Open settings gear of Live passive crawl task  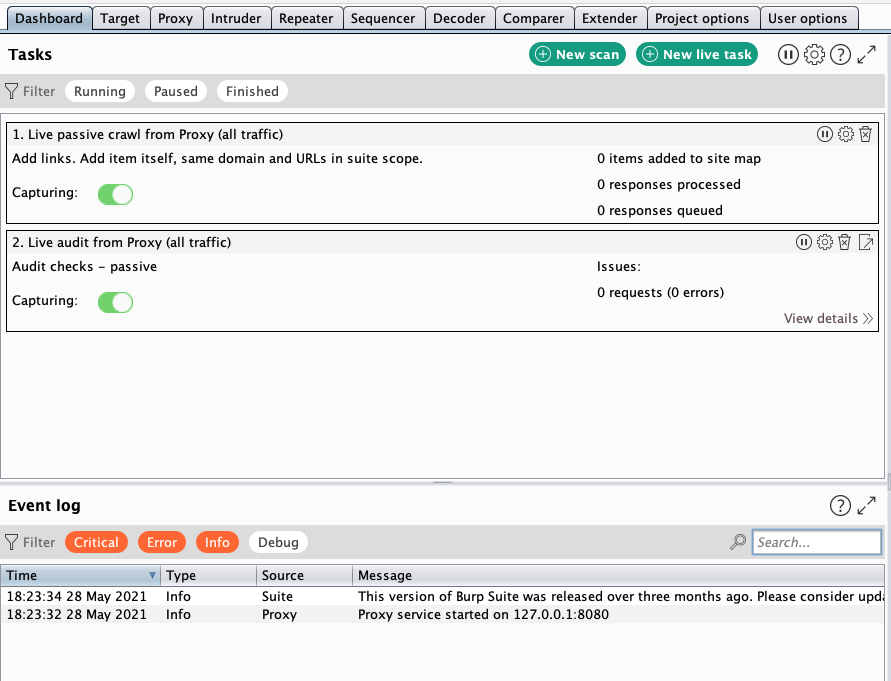[x=846, y=134]
